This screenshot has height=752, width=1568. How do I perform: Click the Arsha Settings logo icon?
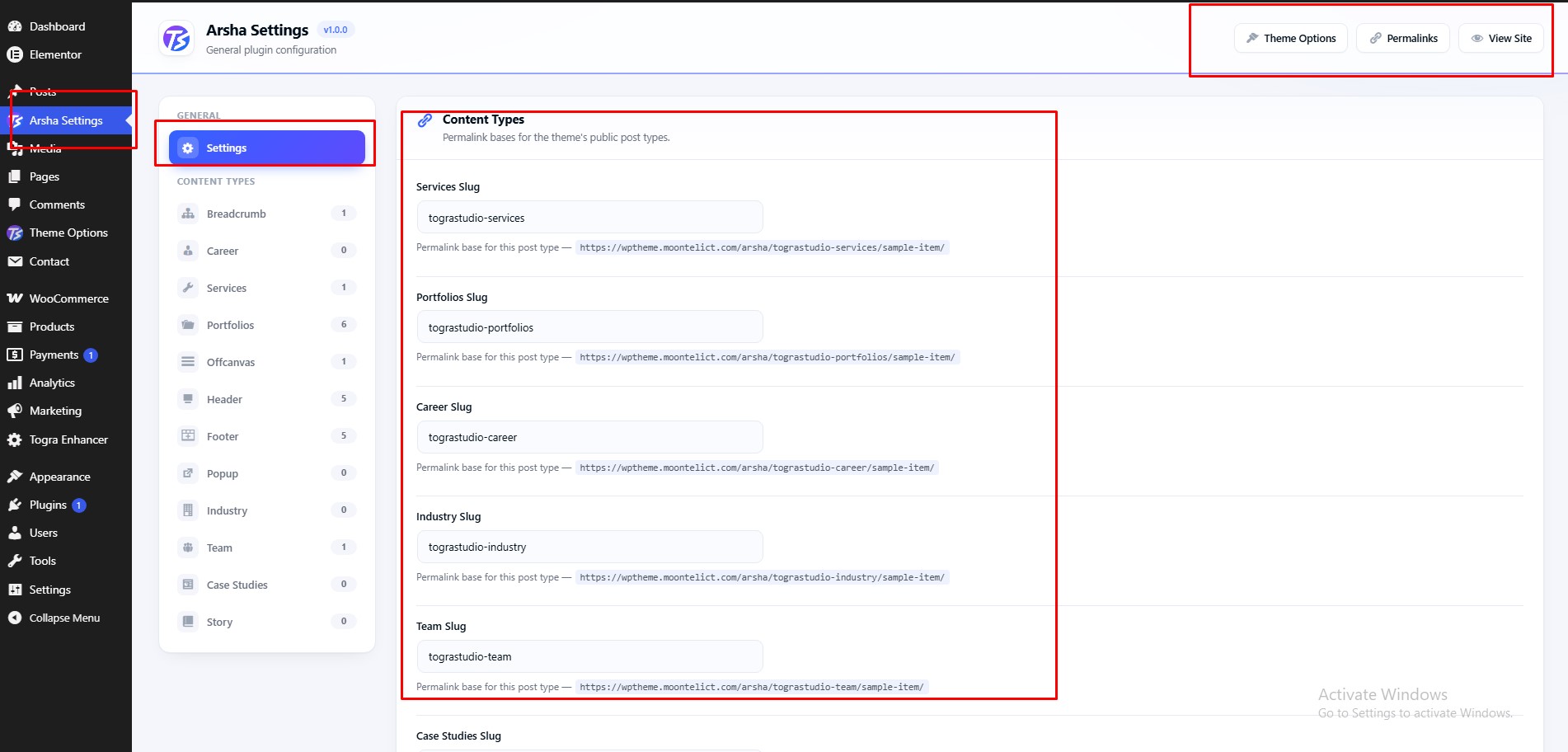click(x=176, y=38)
